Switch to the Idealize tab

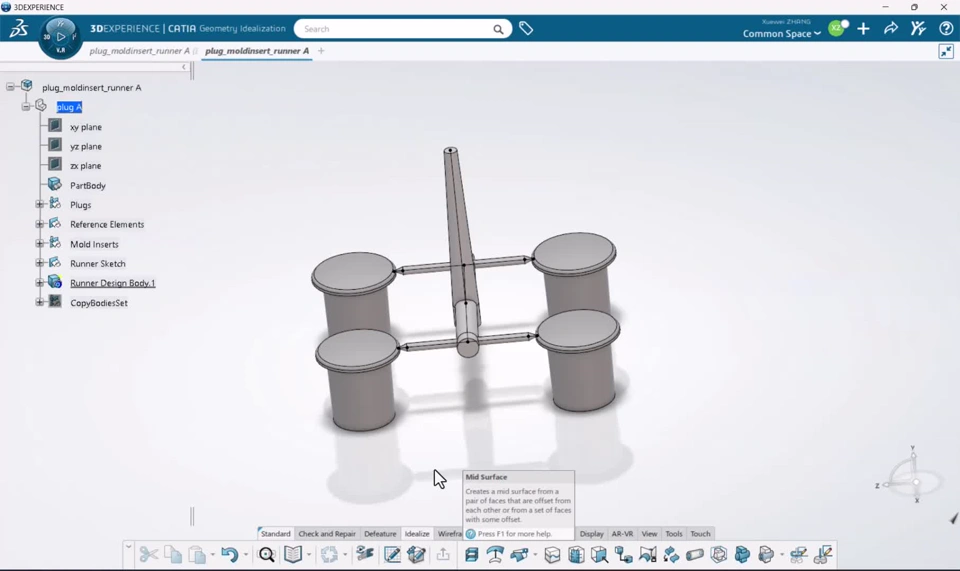click(x=417, y=534)
